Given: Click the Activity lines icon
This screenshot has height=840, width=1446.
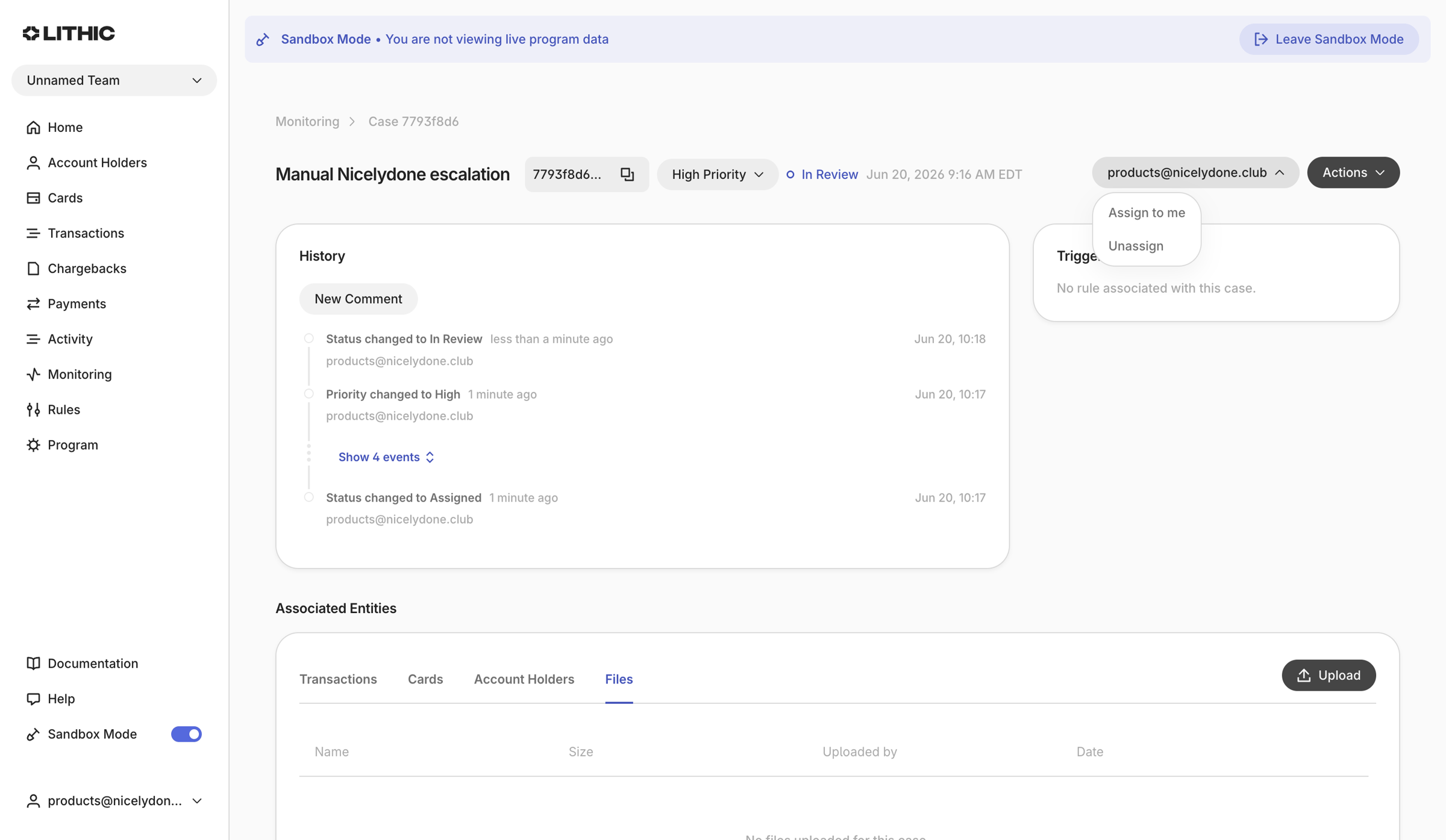Looking at the screenshot, I should click(x=33, y=339).
